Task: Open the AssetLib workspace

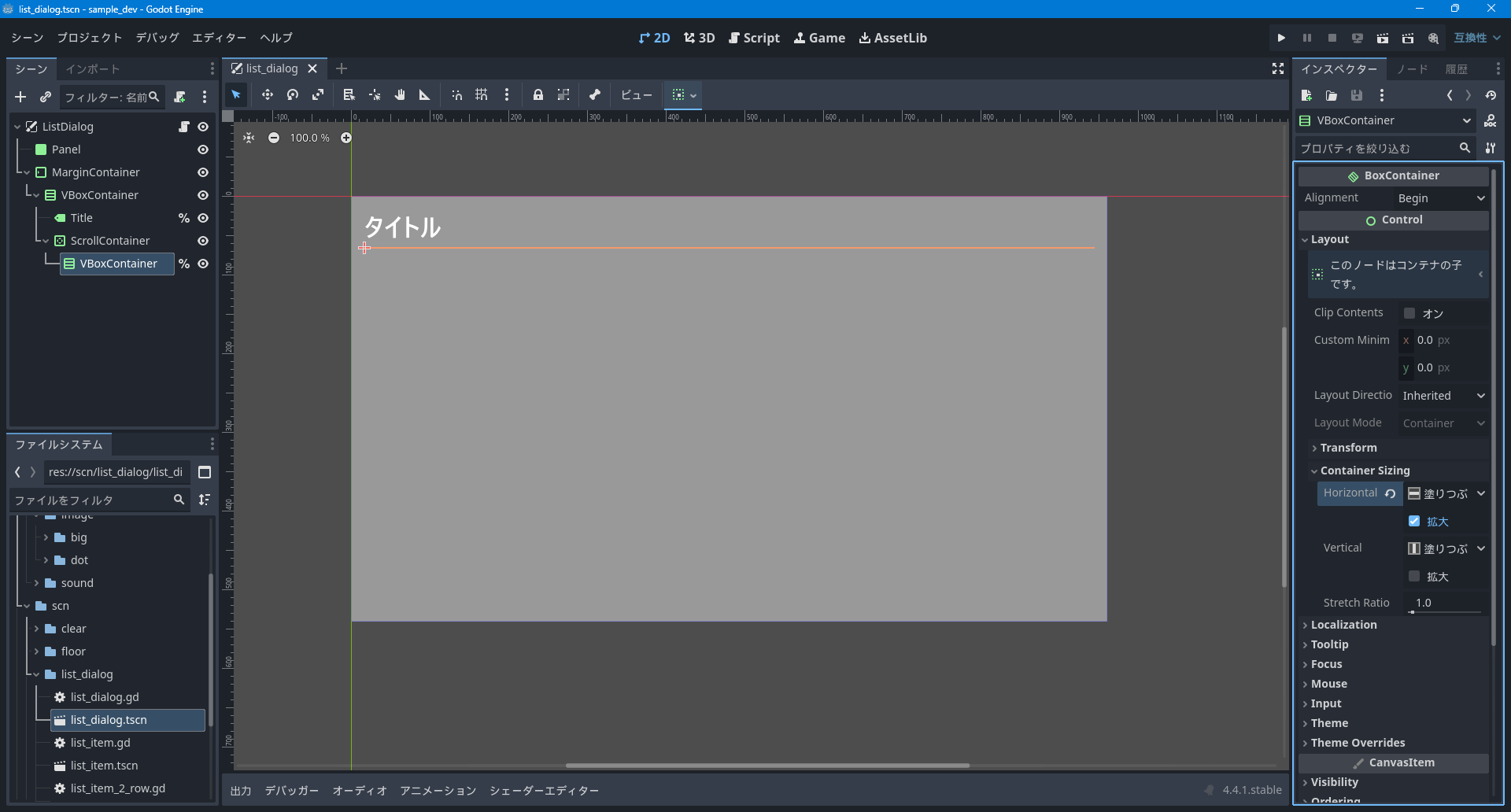Action: [x=893, y=38]
